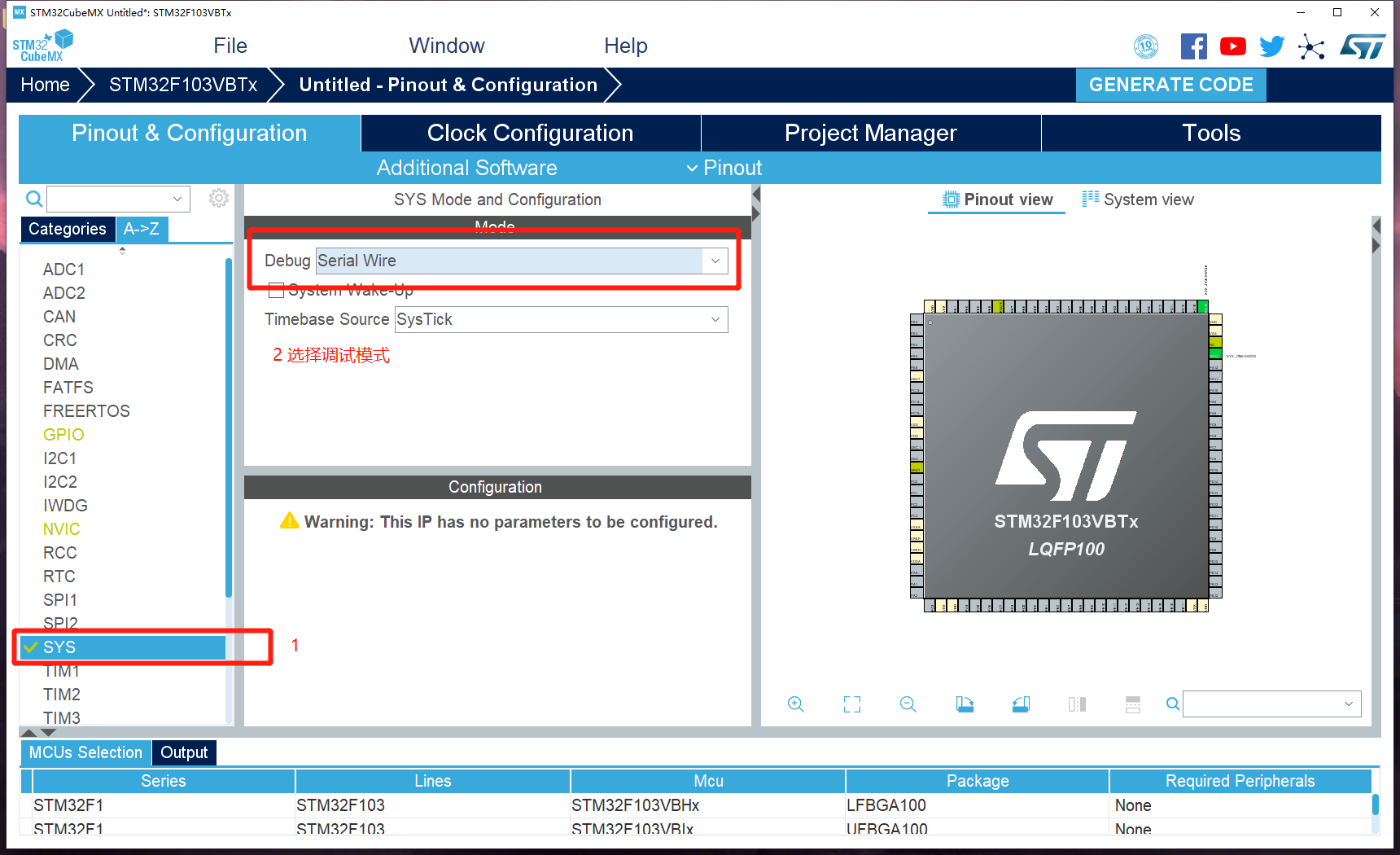
Task: Select I2C1 in the peripheral list
Action: [60, 458]
